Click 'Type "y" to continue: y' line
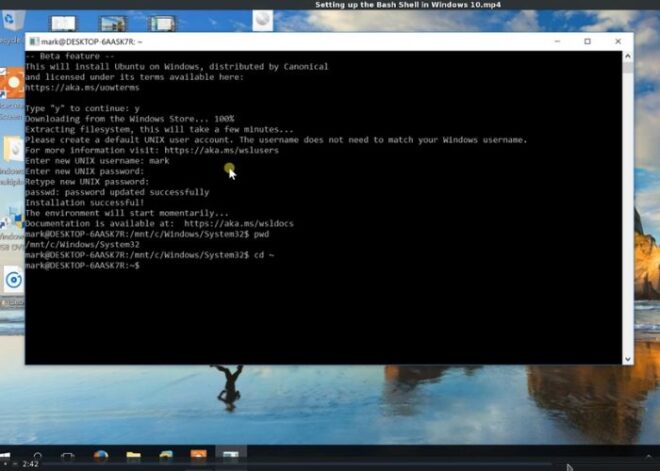The width and height of the screenshot is (660, 471). (x=82, y=109)
